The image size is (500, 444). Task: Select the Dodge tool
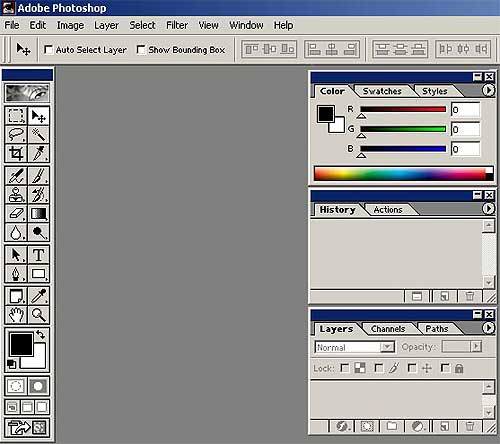tap(38, 232)
